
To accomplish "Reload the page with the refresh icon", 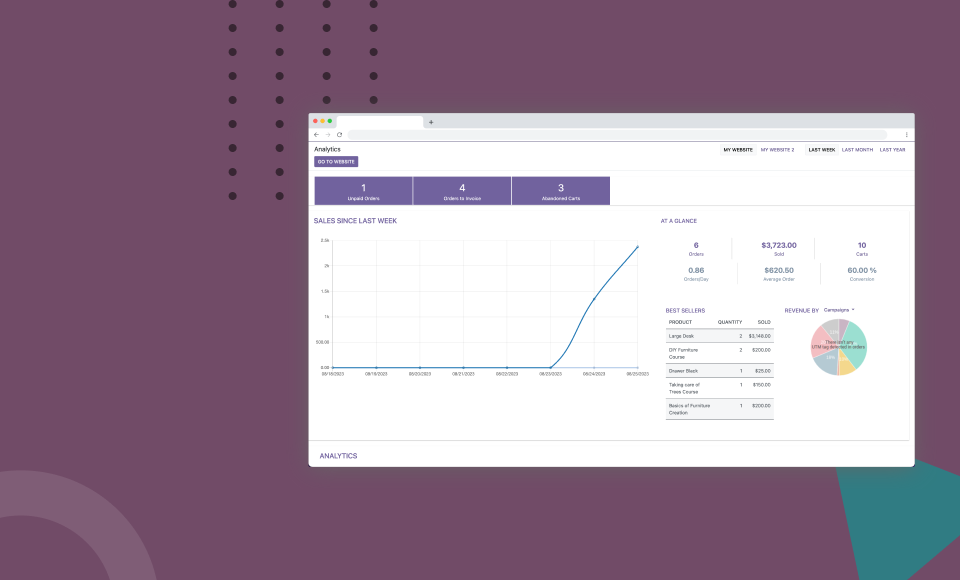I will (339, 134).
